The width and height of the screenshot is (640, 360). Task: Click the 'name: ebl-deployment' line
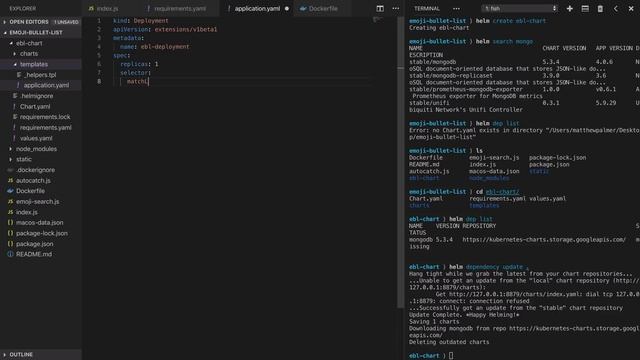pyautogui.click(x=154, y=47)
